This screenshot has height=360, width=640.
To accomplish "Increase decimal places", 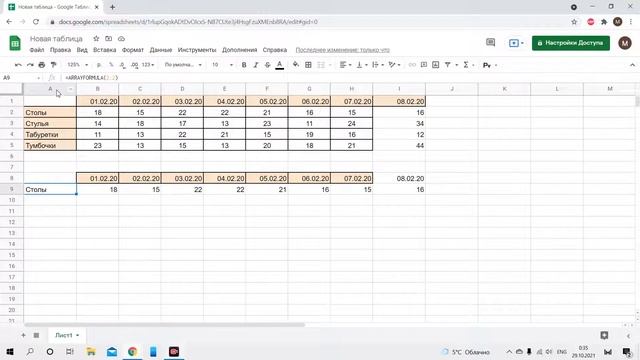I will pyautogui.click(x=135, y=65).
